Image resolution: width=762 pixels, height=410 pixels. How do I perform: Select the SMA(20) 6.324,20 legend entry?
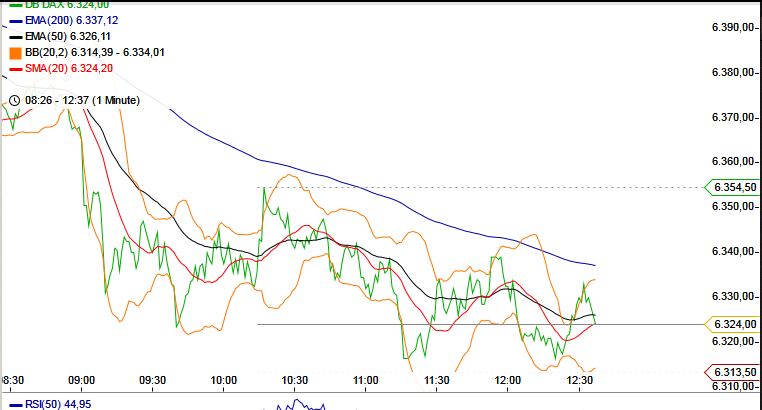click(x=61, y=68)
